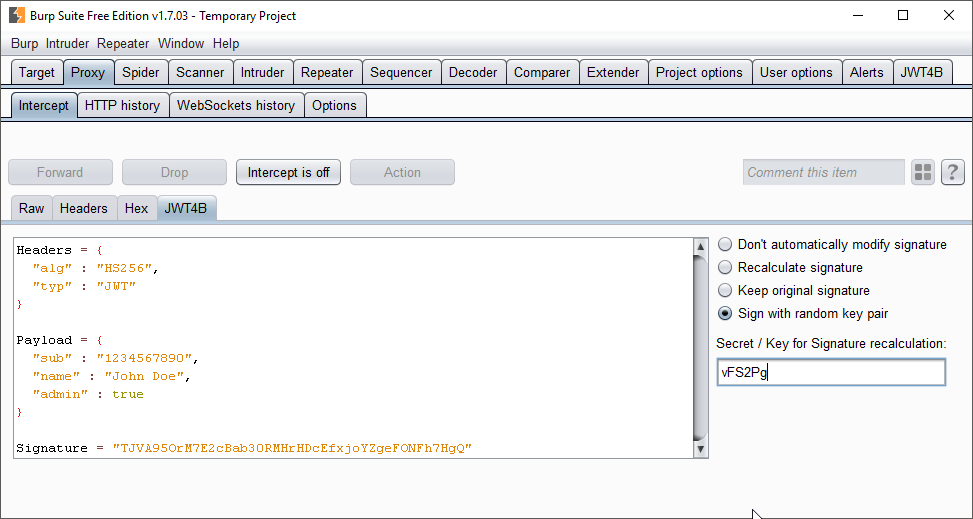Switch to the Target tab
Image resolution: width=973 pixels, height=519 pixels.
coord(37,72)
